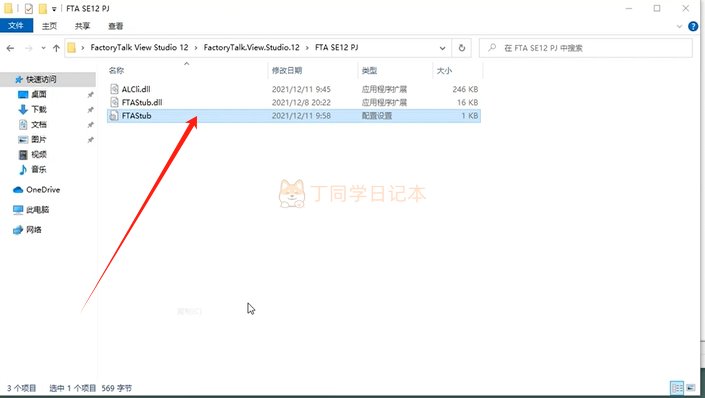Switch to large icons view in status bar
The height and width of the screenshot is (398, 705).
click(691, 388)
